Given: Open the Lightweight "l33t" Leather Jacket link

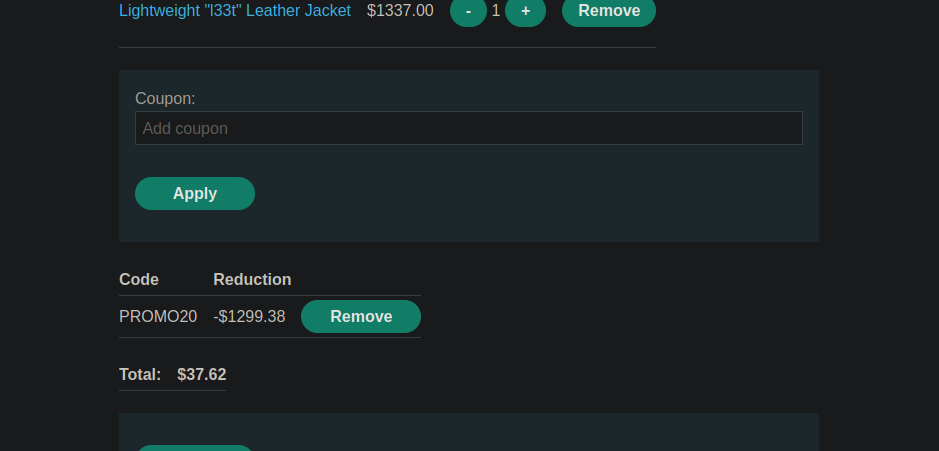Looking at the screenshot, I should coord(235,11).
